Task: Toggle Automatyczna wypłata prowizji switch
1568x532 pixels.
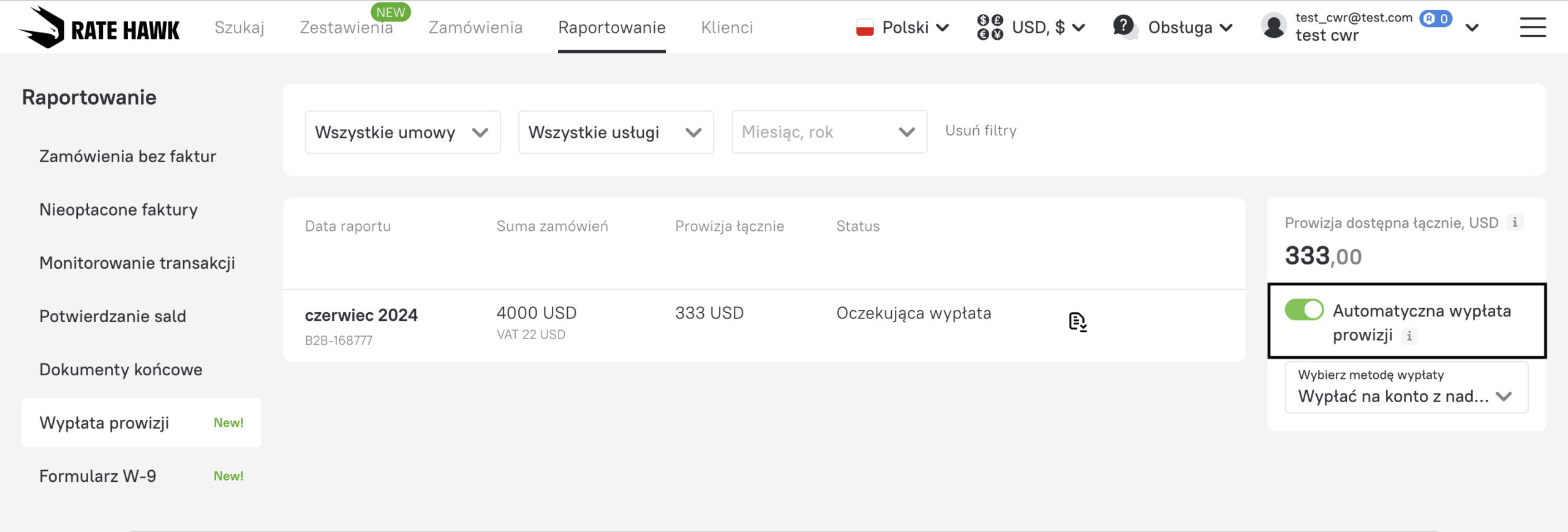Action: coord(1304,310)
